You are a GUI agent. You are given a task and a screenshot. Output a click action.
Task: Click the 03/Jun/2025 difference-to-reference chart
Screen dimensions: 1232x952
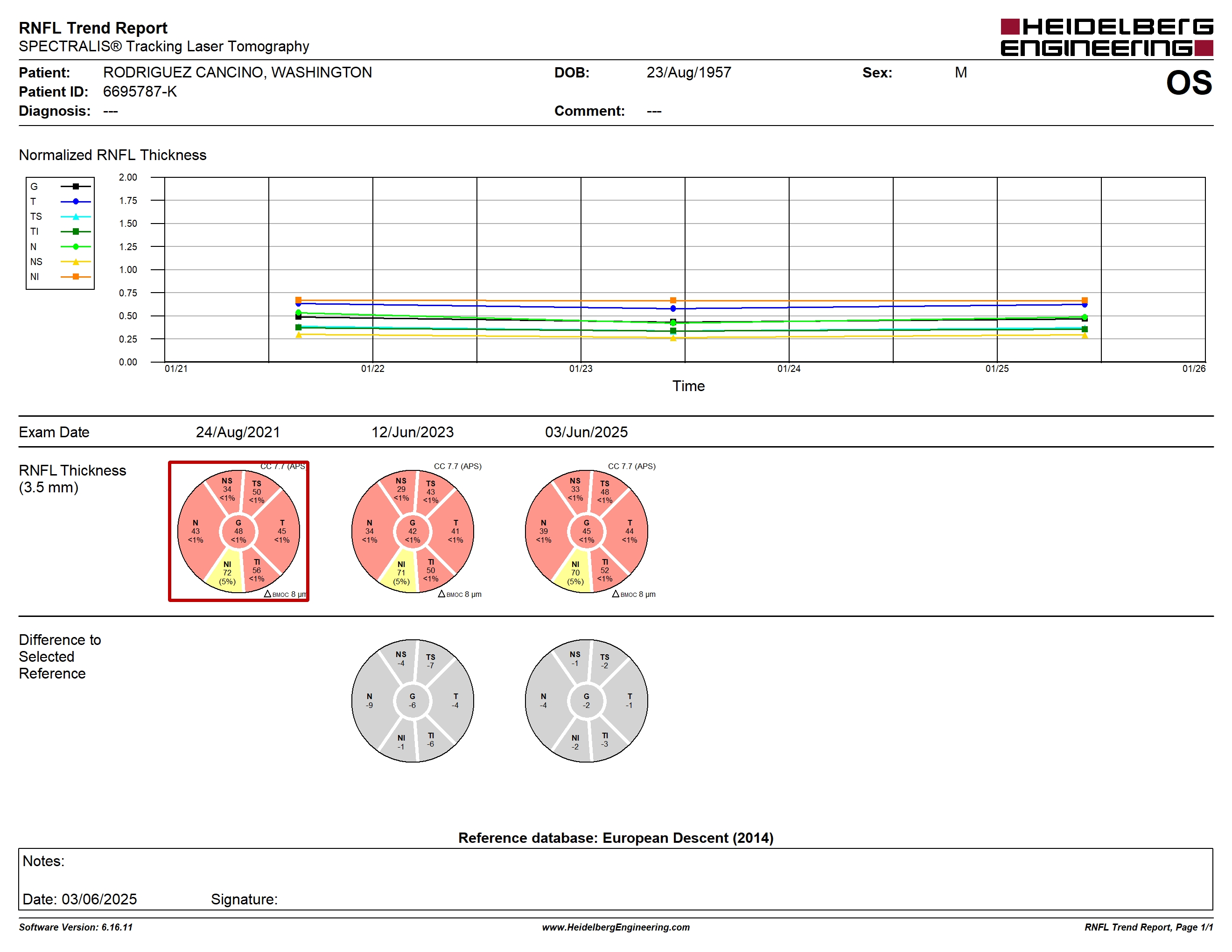click(x=586, y=700)
